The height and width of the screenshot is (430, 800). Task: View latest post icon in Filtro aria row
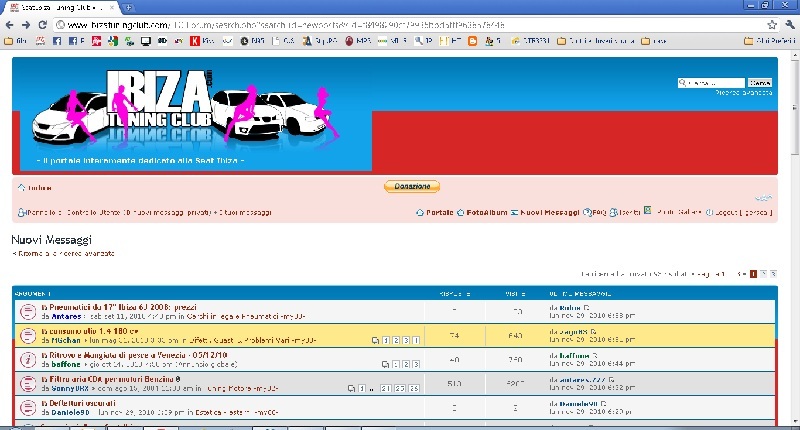pos(611,380)
